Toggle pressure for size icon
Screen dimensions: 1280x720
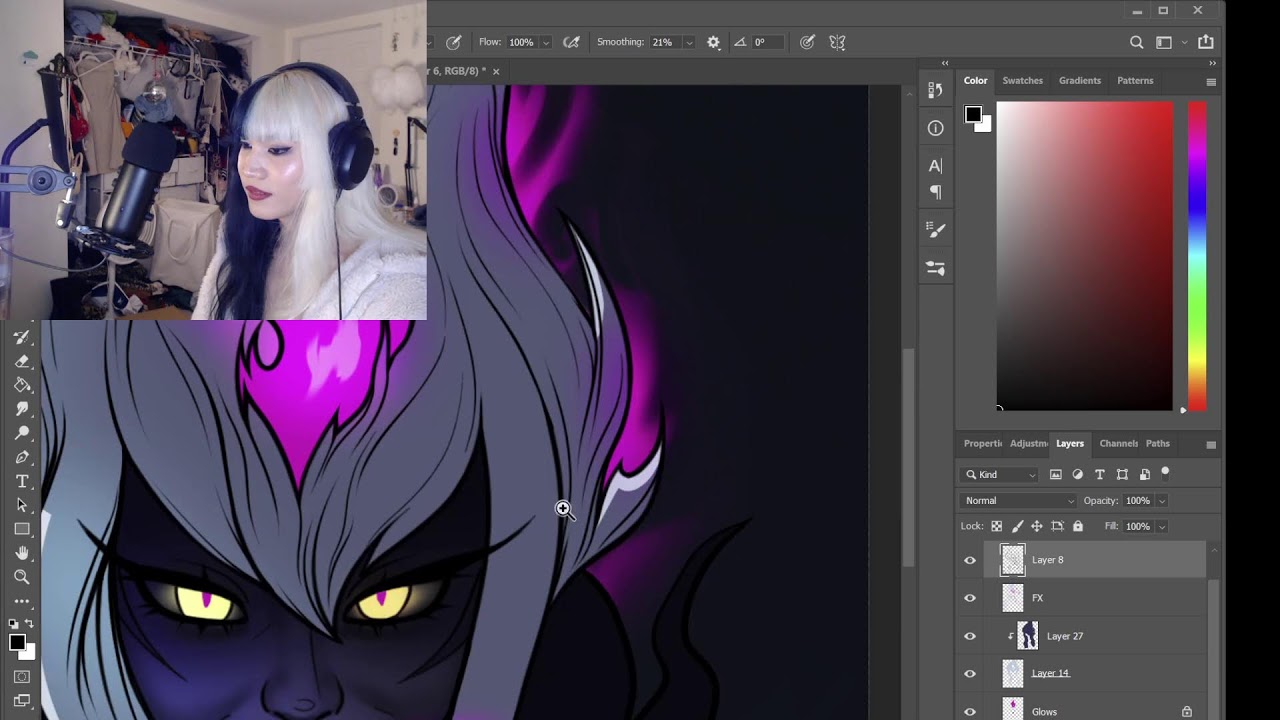807,42
